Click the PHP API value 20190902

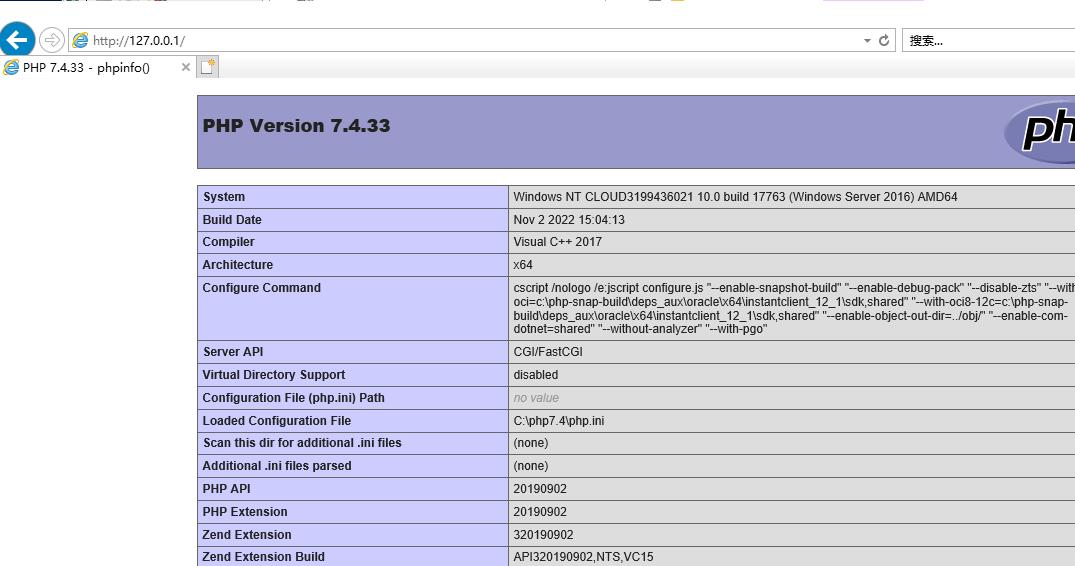pyautogui.click(x=540, y=489)
